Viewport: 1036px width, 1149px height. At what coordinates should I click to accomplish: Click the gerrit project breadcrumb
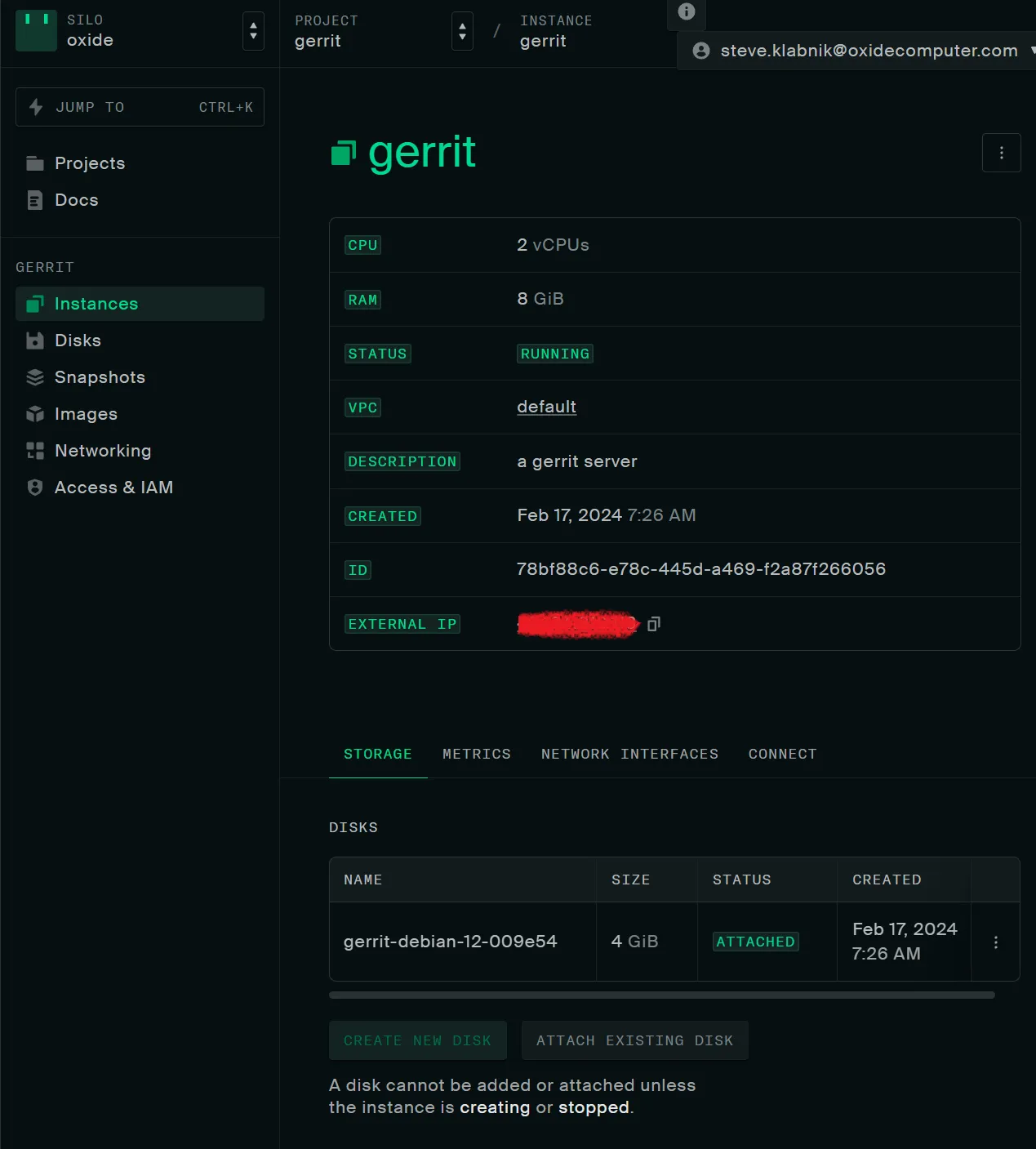pyautogui.click(x=318, y=41)
